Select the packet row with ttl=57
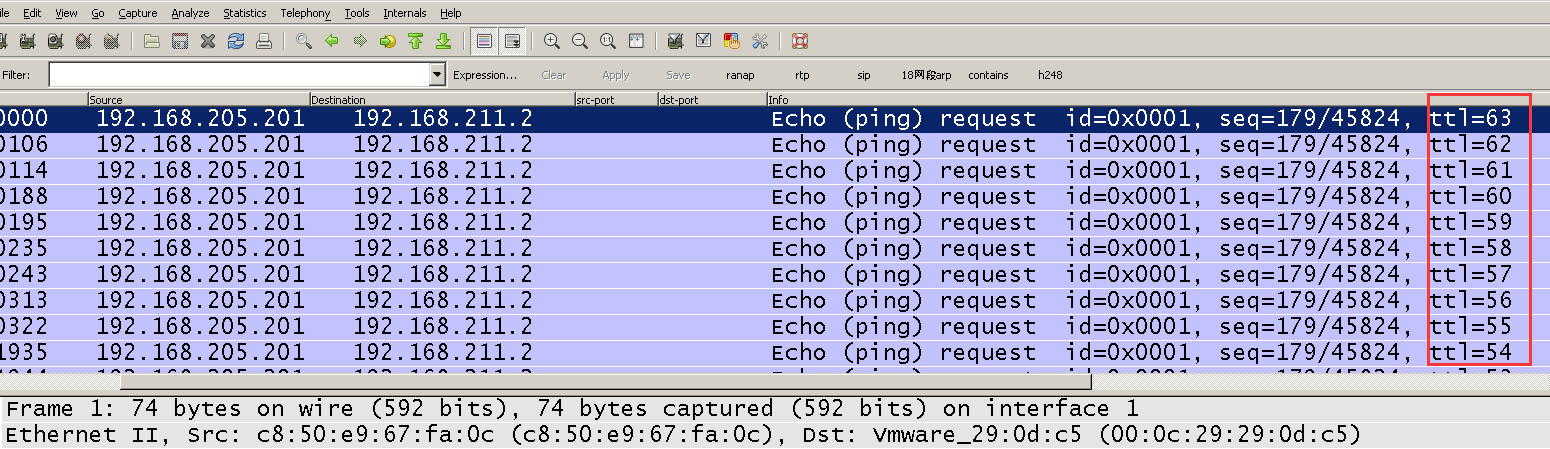Viewport: 1550px width, 449px height. (775, 275)
